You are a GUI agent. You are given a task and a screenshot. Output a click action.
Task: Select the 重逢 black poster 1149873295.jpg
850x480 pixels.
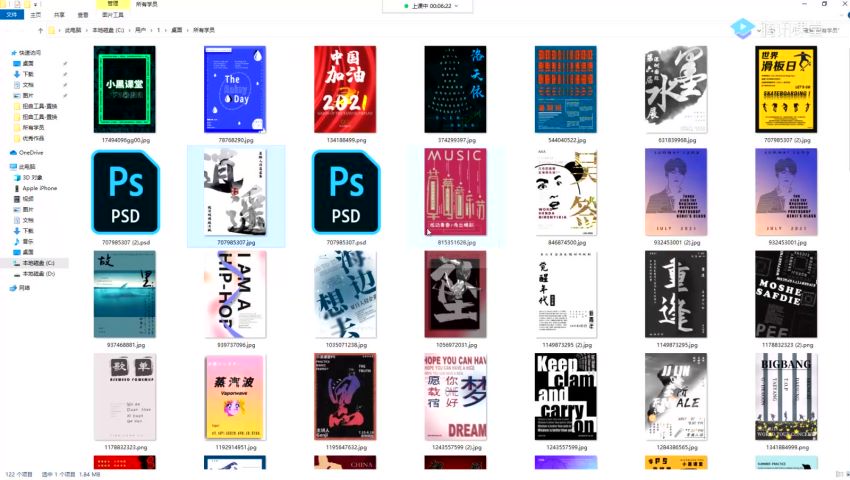click(x=676, y=295)
